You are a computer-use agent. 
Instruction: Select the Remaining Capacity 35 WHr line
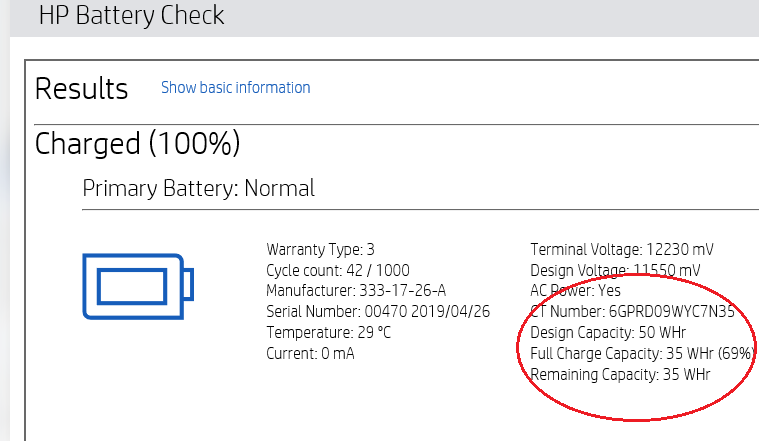click(620, 375)
